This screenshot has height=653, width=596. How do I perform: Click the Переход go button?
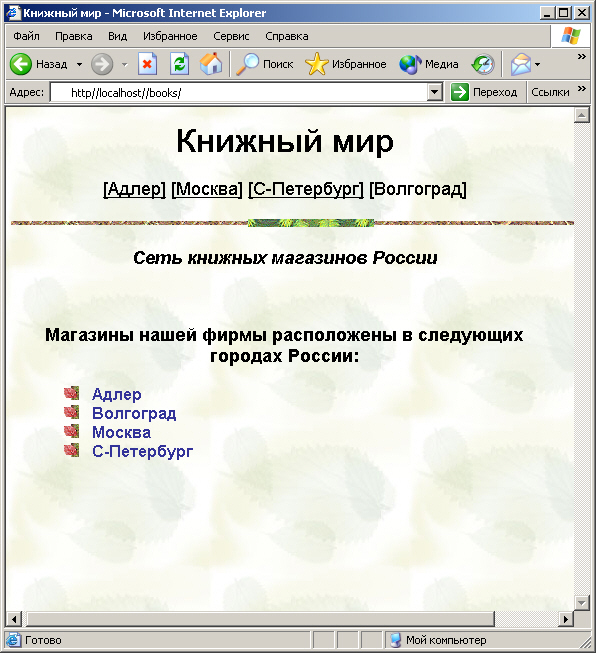(x=484, y=92)
